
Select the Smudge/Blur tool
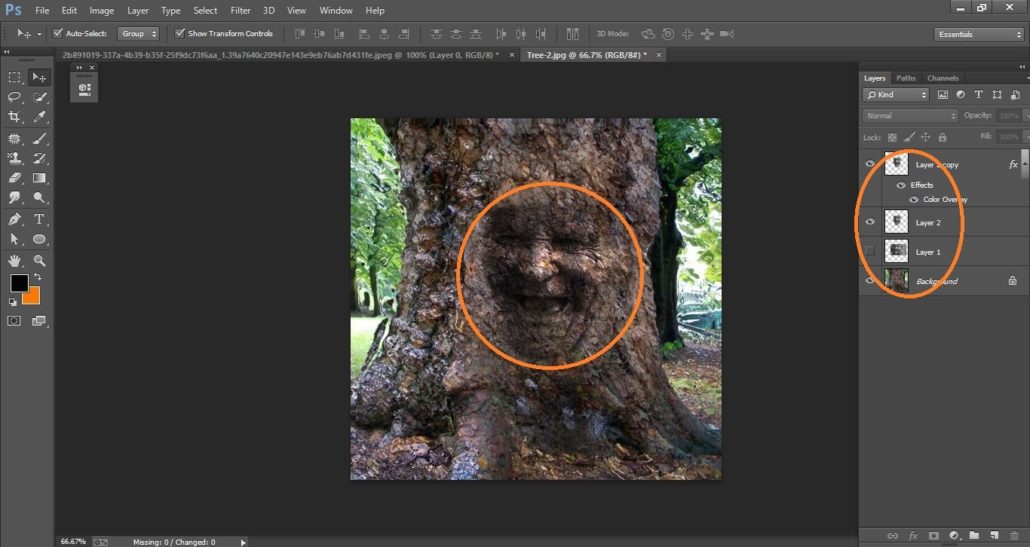(14, 198)
